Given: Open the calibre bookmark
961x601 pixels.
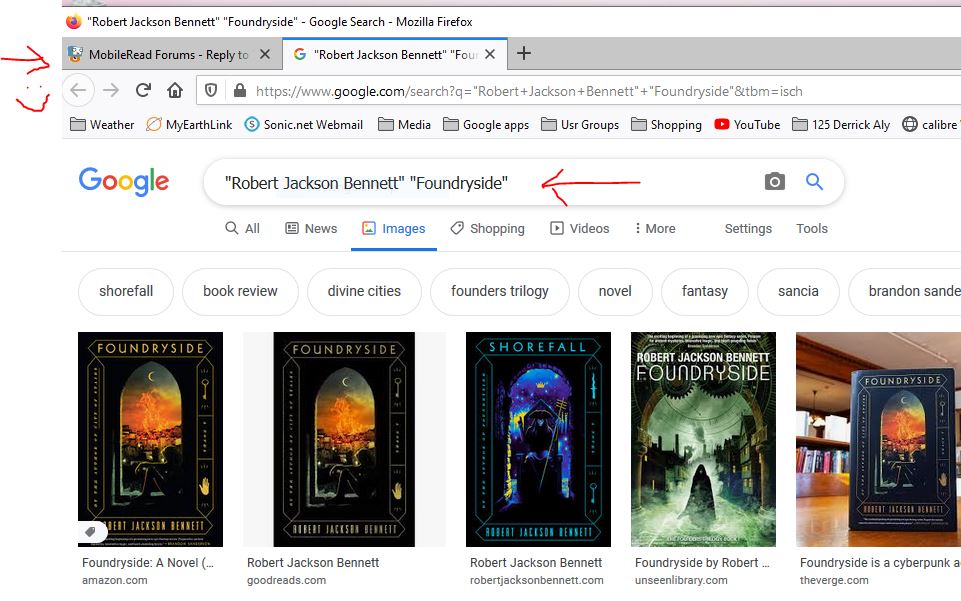Looking at the screenshot, I should click(930, 124).
